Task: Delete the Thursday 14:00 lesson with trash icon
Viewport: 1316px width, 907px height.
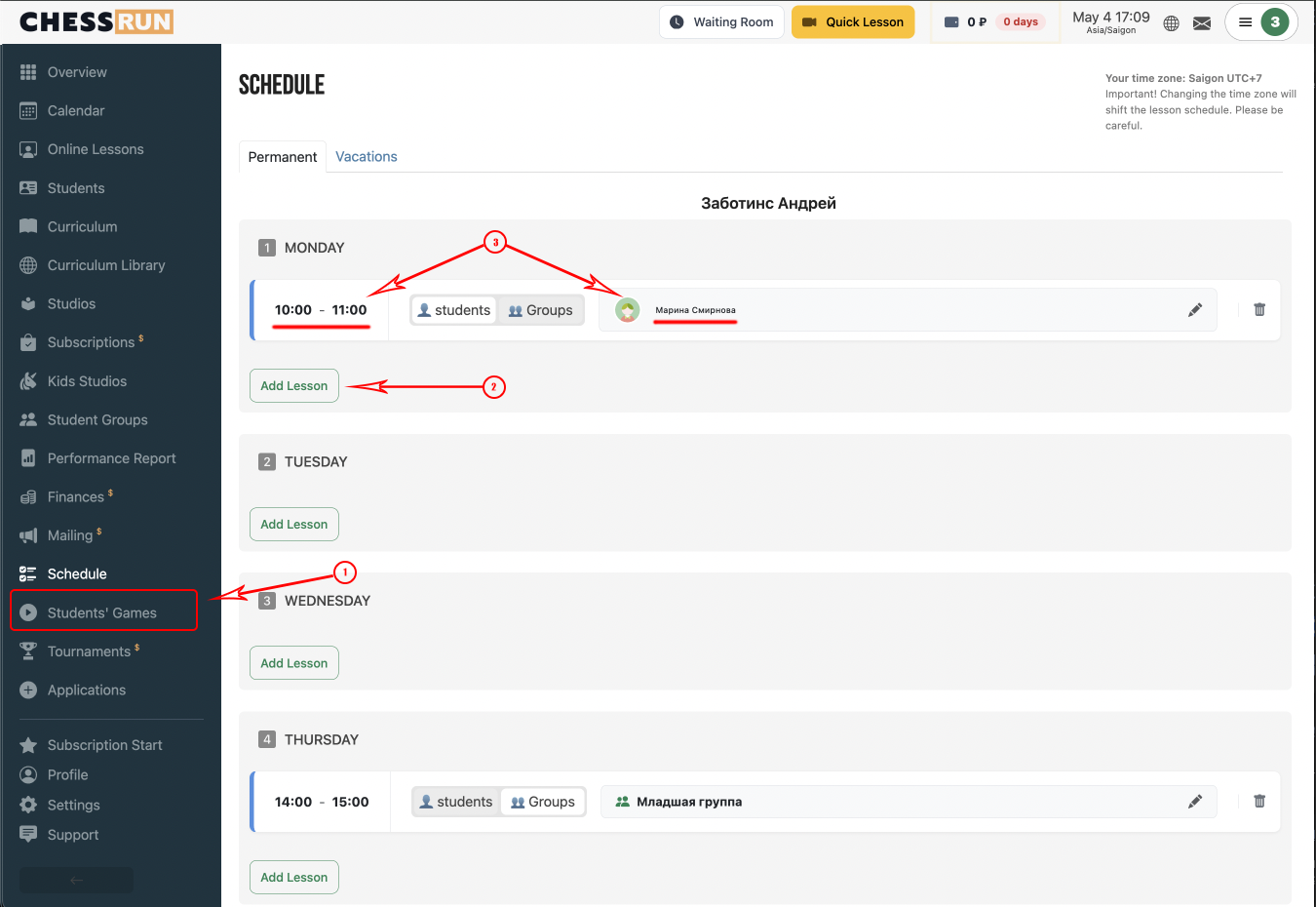Action: [1259, 801]
